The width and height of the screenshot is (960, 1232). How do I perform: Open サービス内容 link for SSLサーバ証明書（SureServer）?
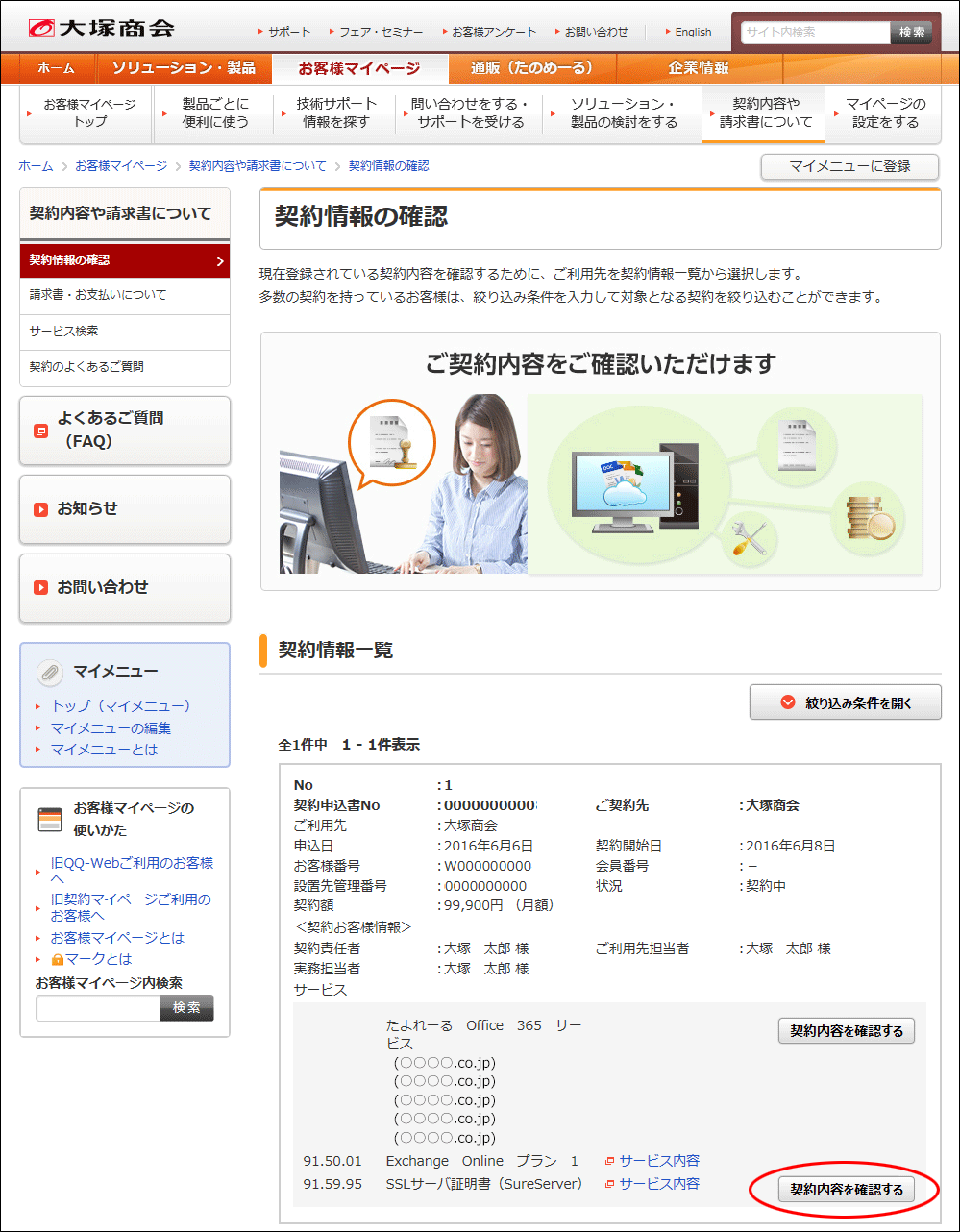pyautogui.click(x=659, y=1184)
